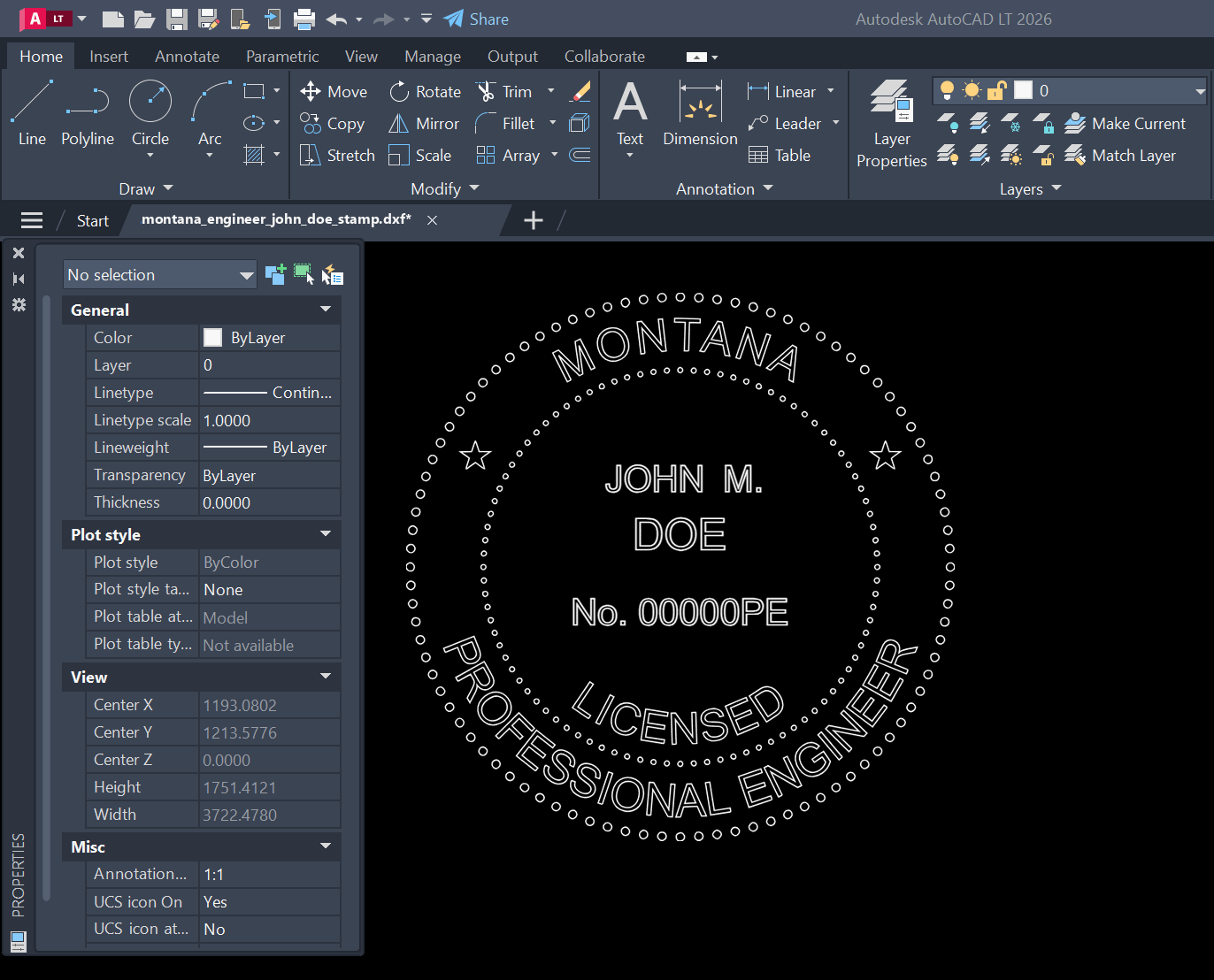The image size is (1214, 980).
Task: Select the Polyline tool
Action: [x=87, y=112]
